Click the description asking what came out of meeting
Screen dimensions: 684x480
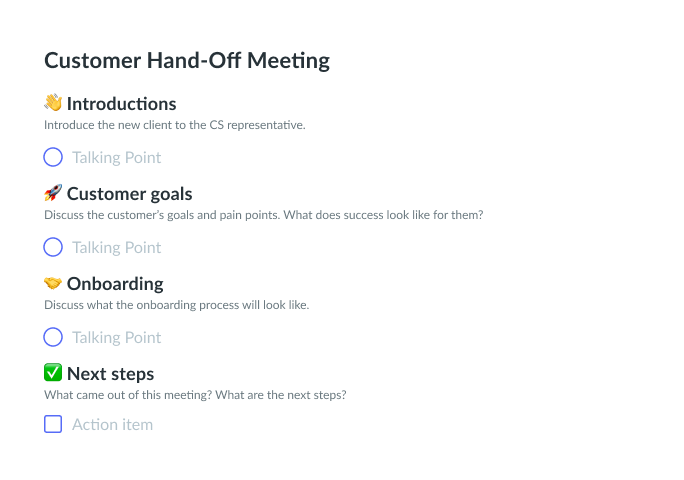point(195,395)
